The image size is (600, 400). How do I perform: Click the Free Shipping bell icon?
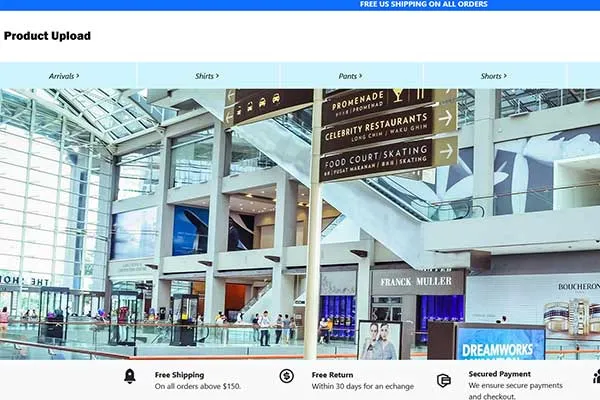pyautogui.click(x=129, y=376)
